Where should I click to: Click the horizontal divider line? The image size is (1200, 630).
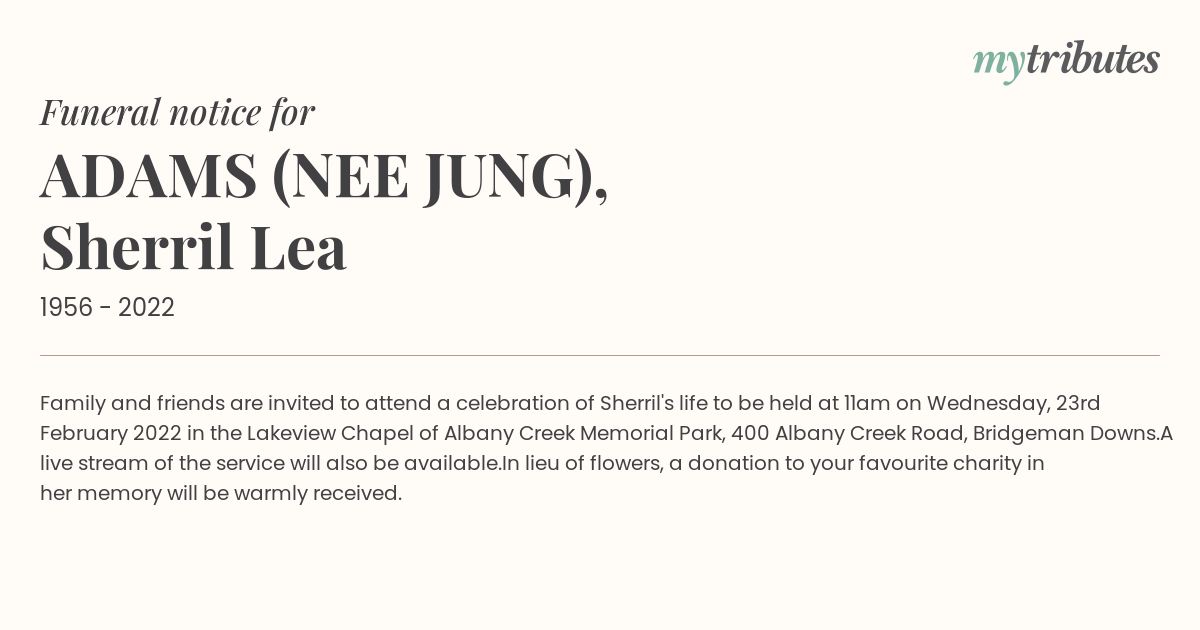pyautogui.click(x=600, y=355)
